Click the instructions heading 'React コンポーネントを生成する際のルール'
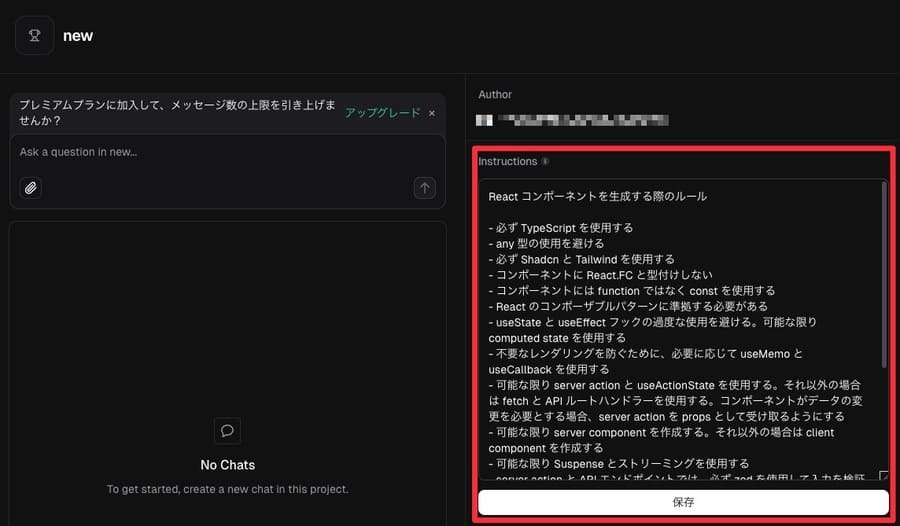Screen dimensions: 900x526 [x=598, y=196]
